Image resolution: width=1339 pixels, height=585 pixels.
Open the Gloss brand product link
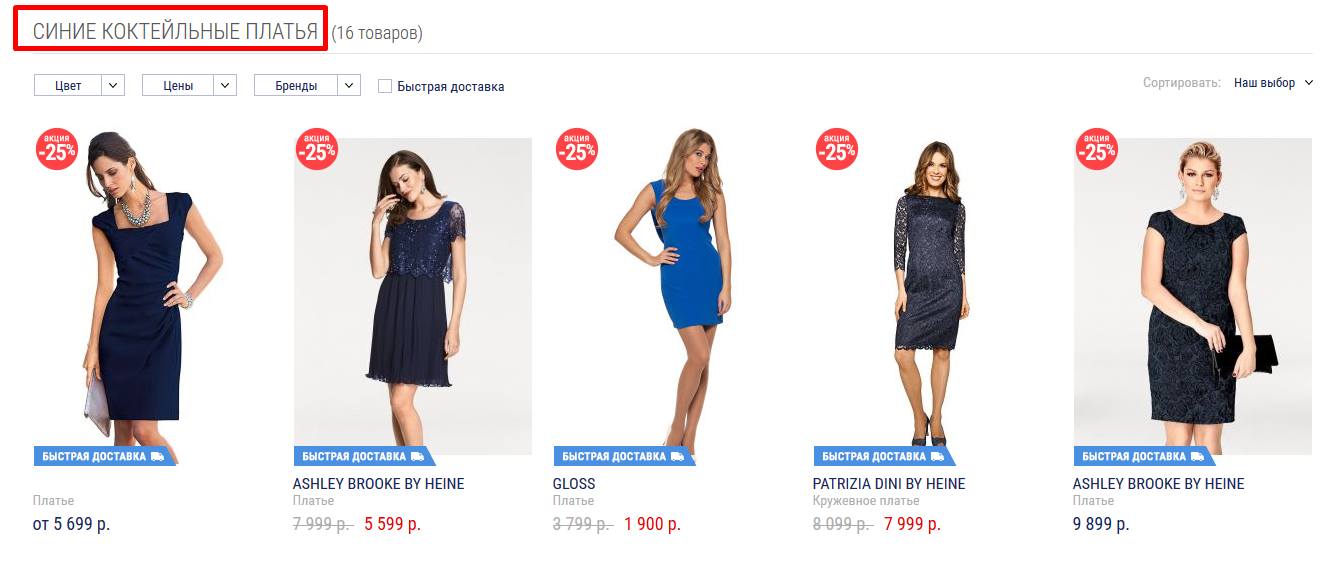pos(574,484)
